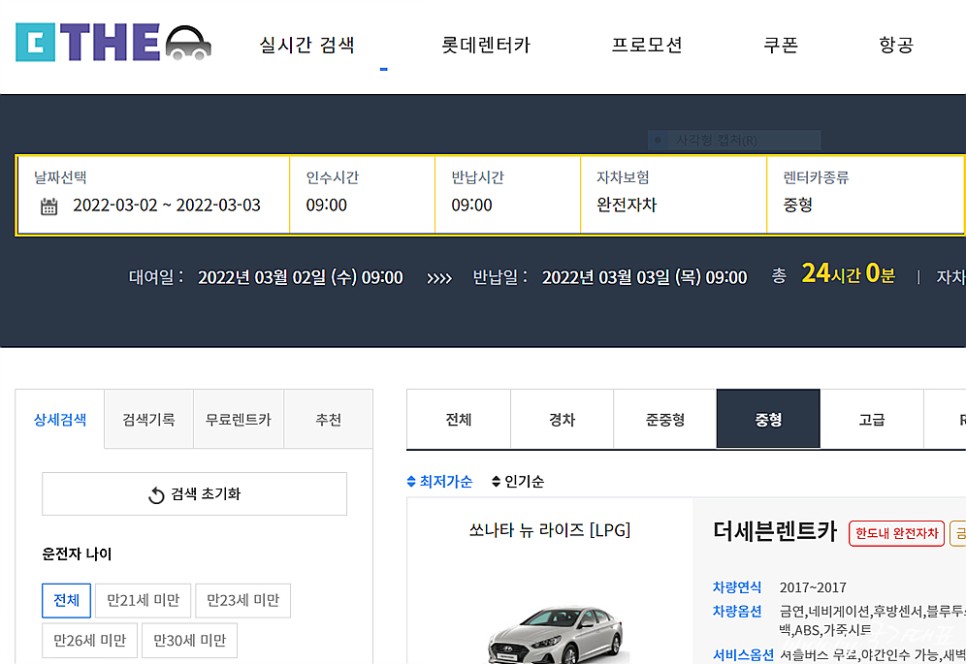Click the 차량옵션 label
The width and height of the screenshot is (966, 664).
point(737,612)
